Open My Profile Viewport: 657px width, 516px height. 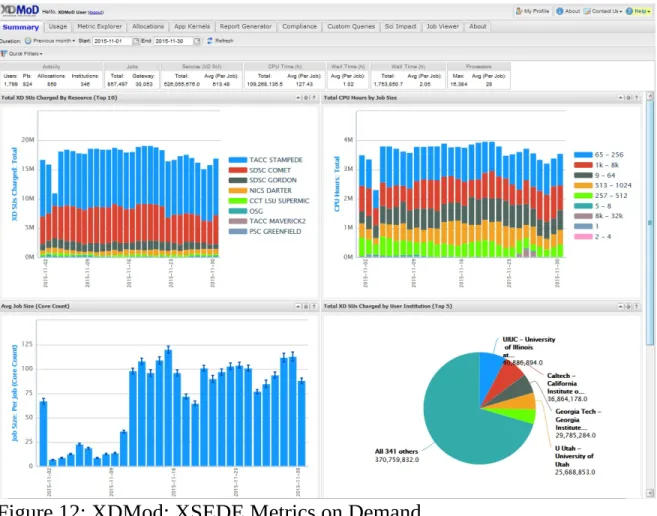533,11
